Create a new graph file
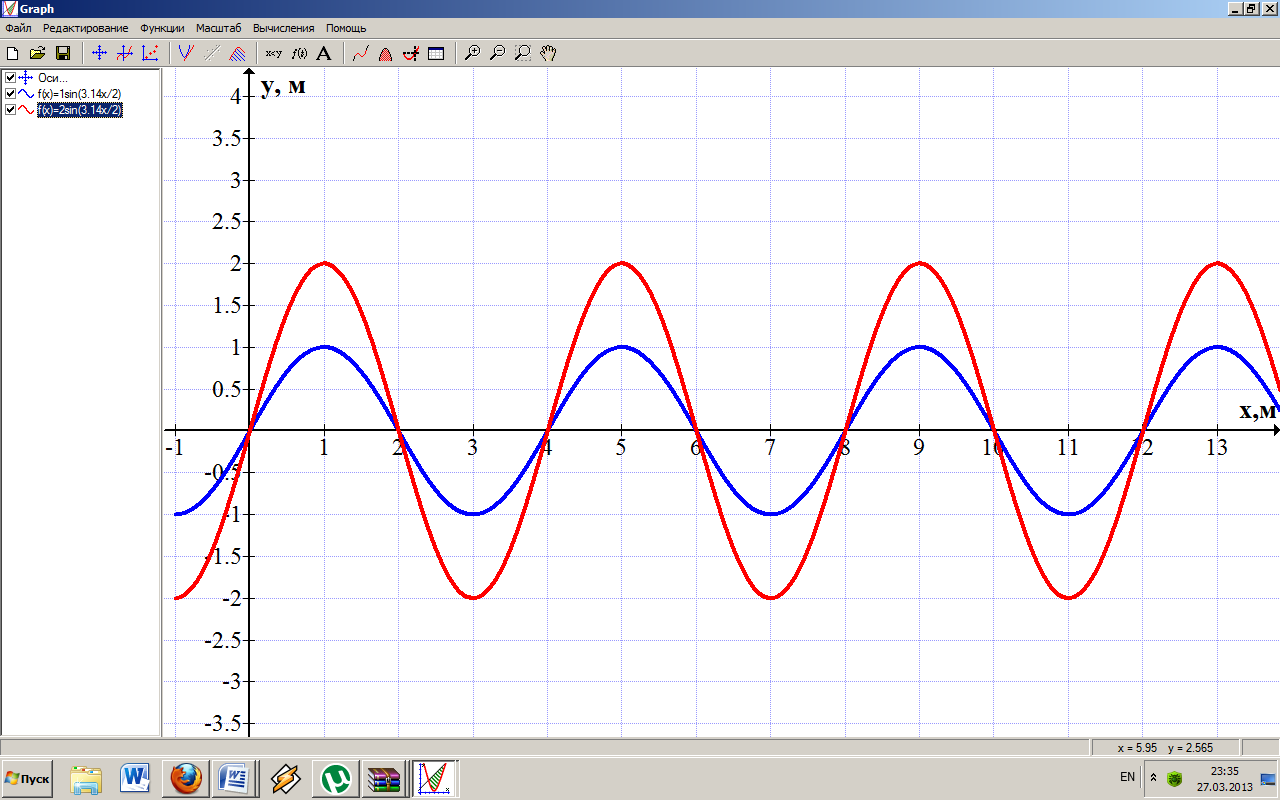The image size is (1280, 800). (x=12, y=53)
